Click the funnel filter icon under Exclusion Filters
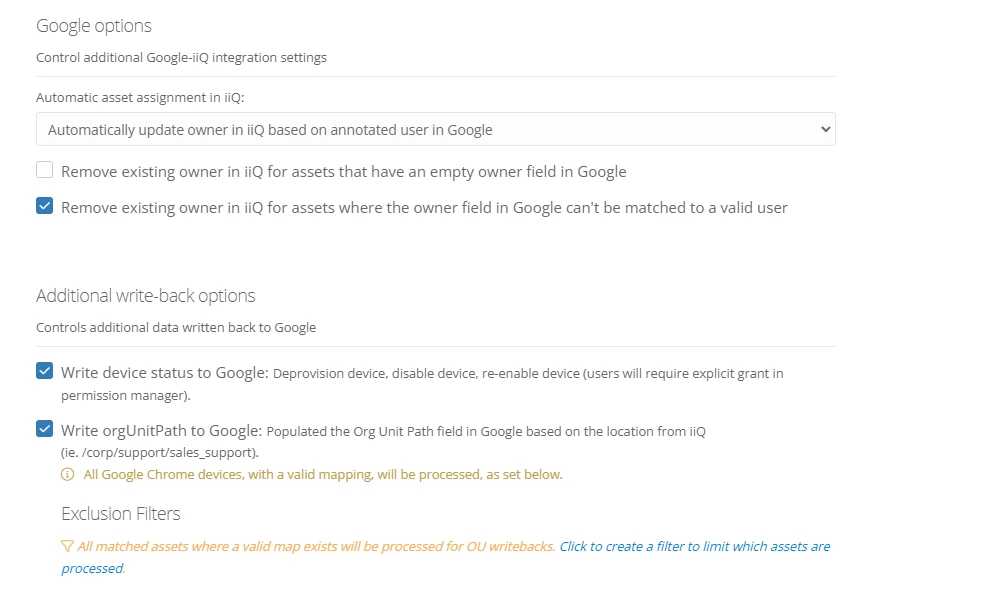 tap(67, 547)
